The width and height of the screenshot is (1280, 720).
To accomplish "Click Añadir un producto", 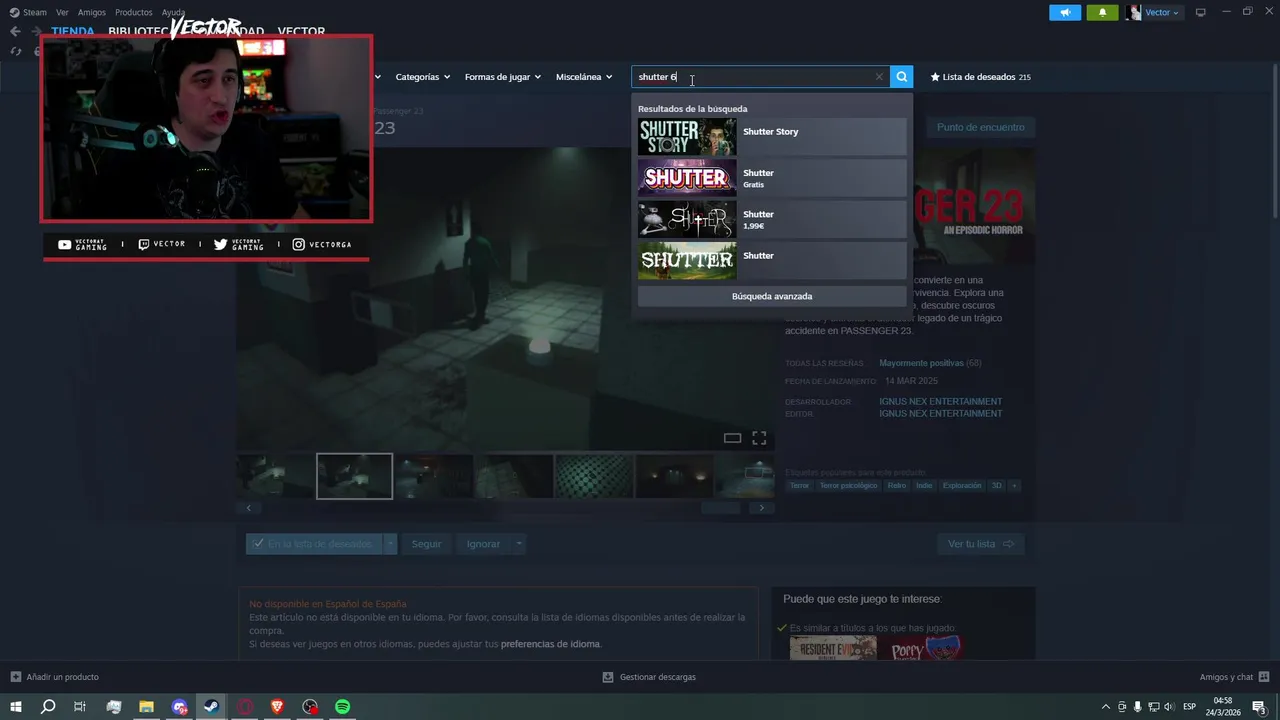I will click(54, 677).
